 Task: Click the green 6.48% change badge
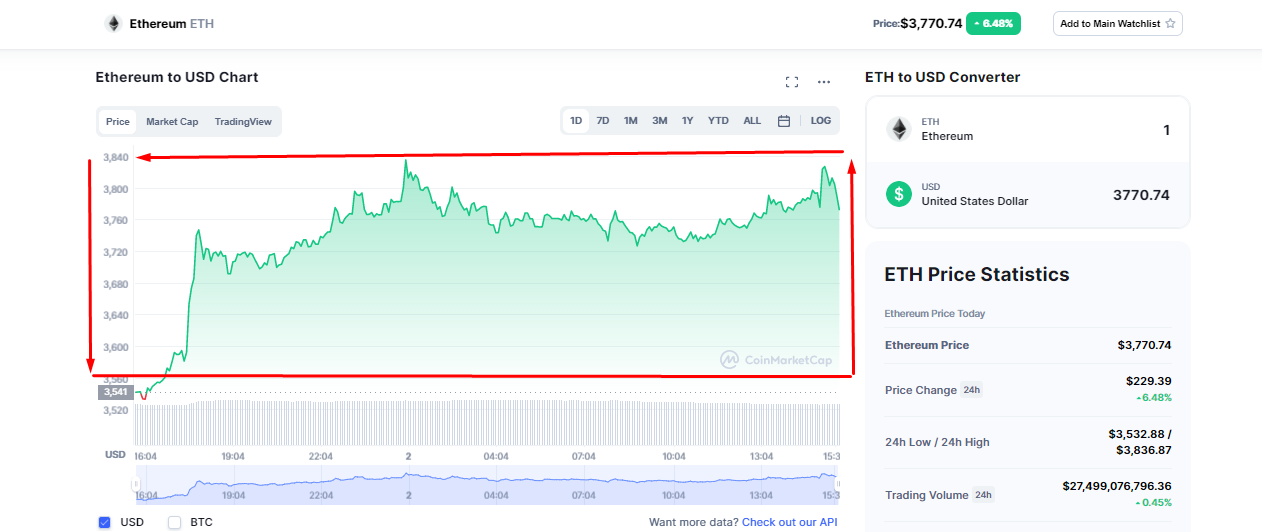point(993,23)
